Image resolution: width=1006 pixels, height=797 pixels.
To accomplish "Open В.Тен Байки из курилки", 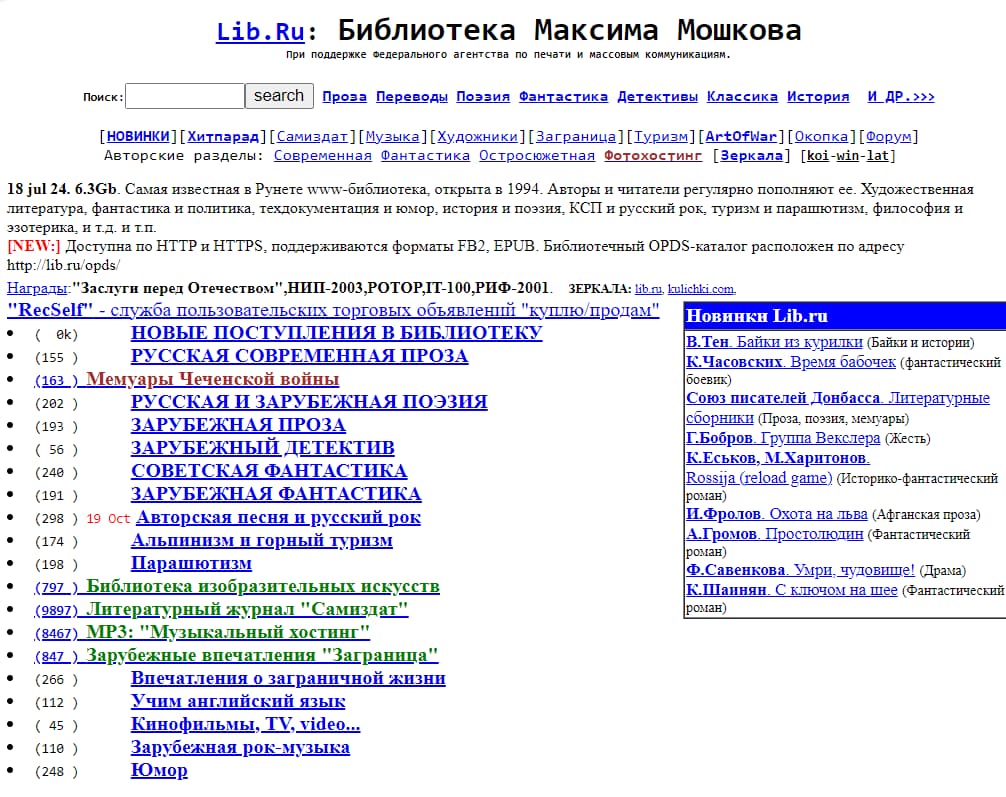I will (x=774, y=342).
